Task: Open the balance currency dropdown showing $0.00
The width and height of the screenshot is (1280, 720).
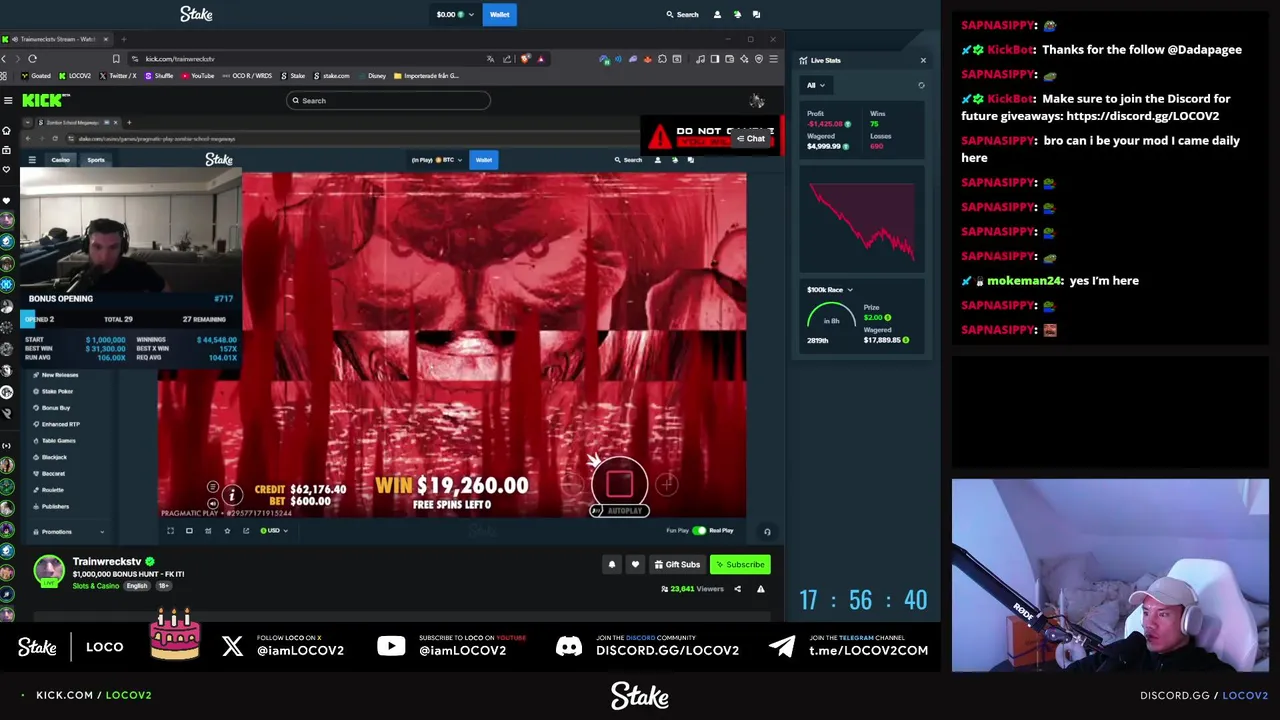Action: pos(454,14)
